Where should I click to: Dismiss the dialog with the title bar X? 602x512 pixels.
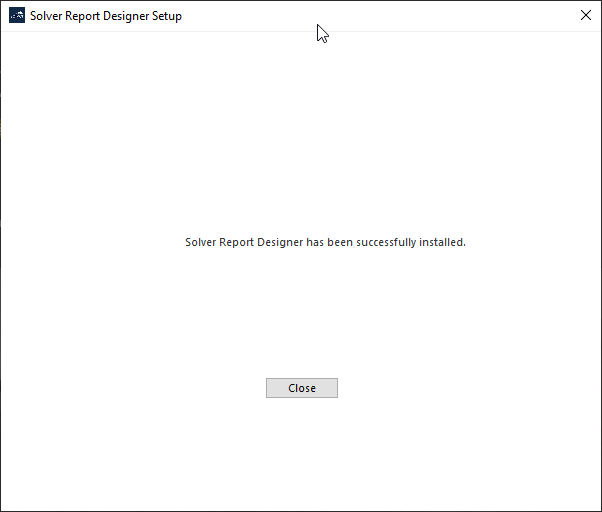click(585, 15)
